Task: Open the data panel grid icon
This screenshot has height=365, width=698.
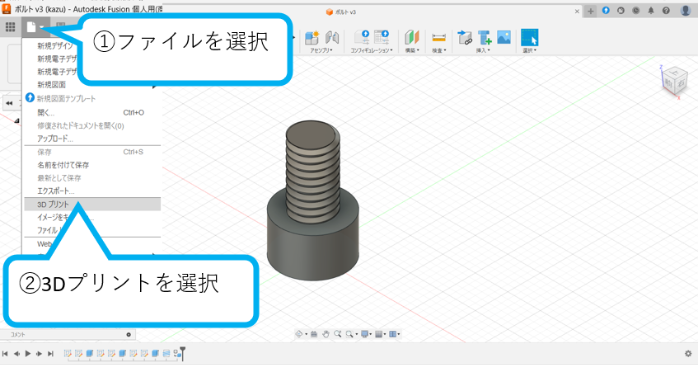Action: [x=10, y=27]
